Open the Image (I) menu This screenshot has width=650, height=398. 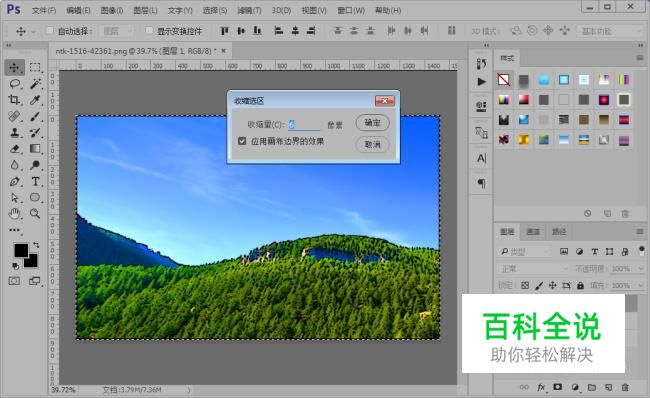(112, 10)
